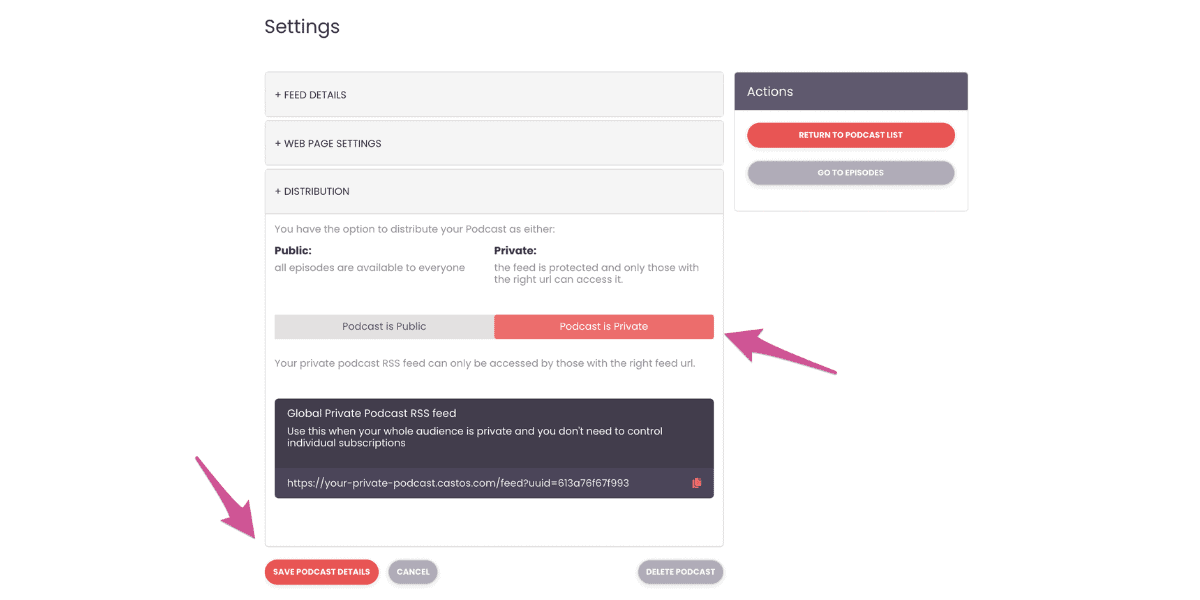The height and width of the screenshot is (600, 1200).
Task: Click the Settings page heading
Action: tap(302, 27)
